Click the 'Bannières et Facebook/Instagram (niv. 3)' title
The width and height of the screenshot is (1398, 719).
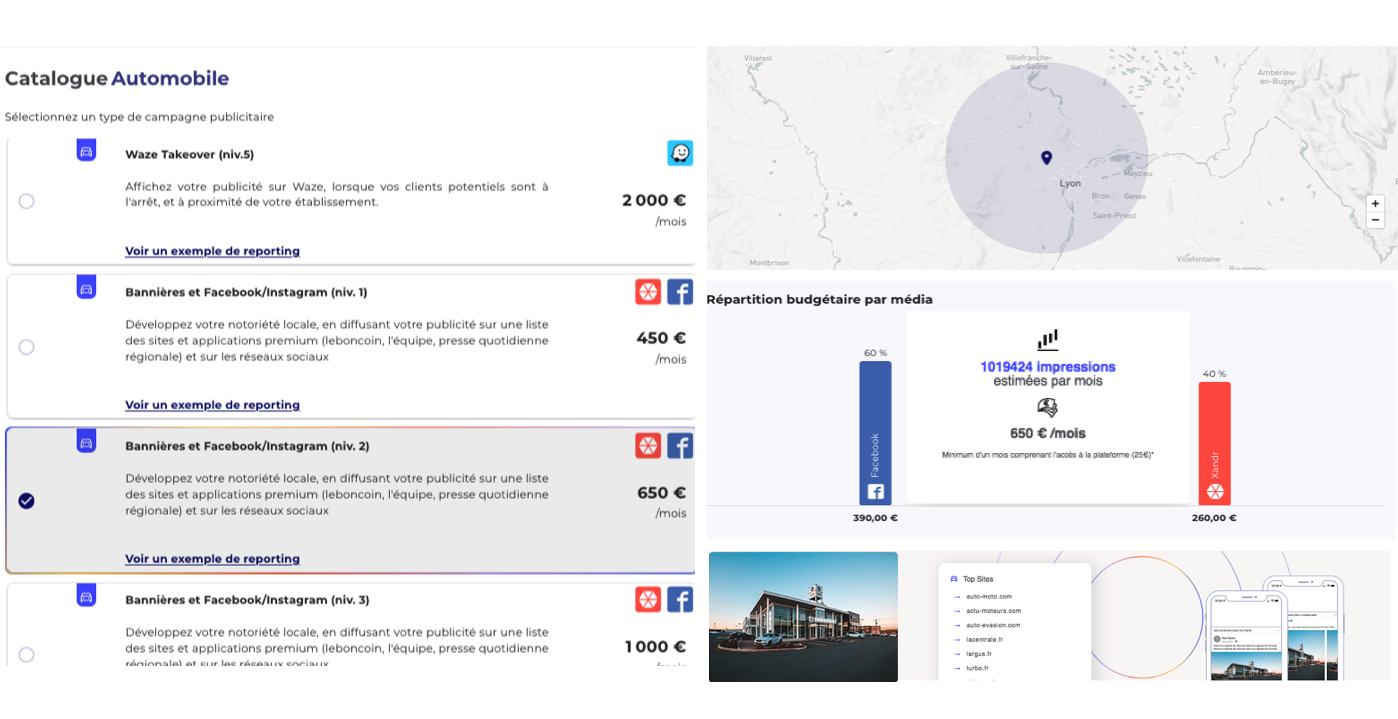point(247,601)
